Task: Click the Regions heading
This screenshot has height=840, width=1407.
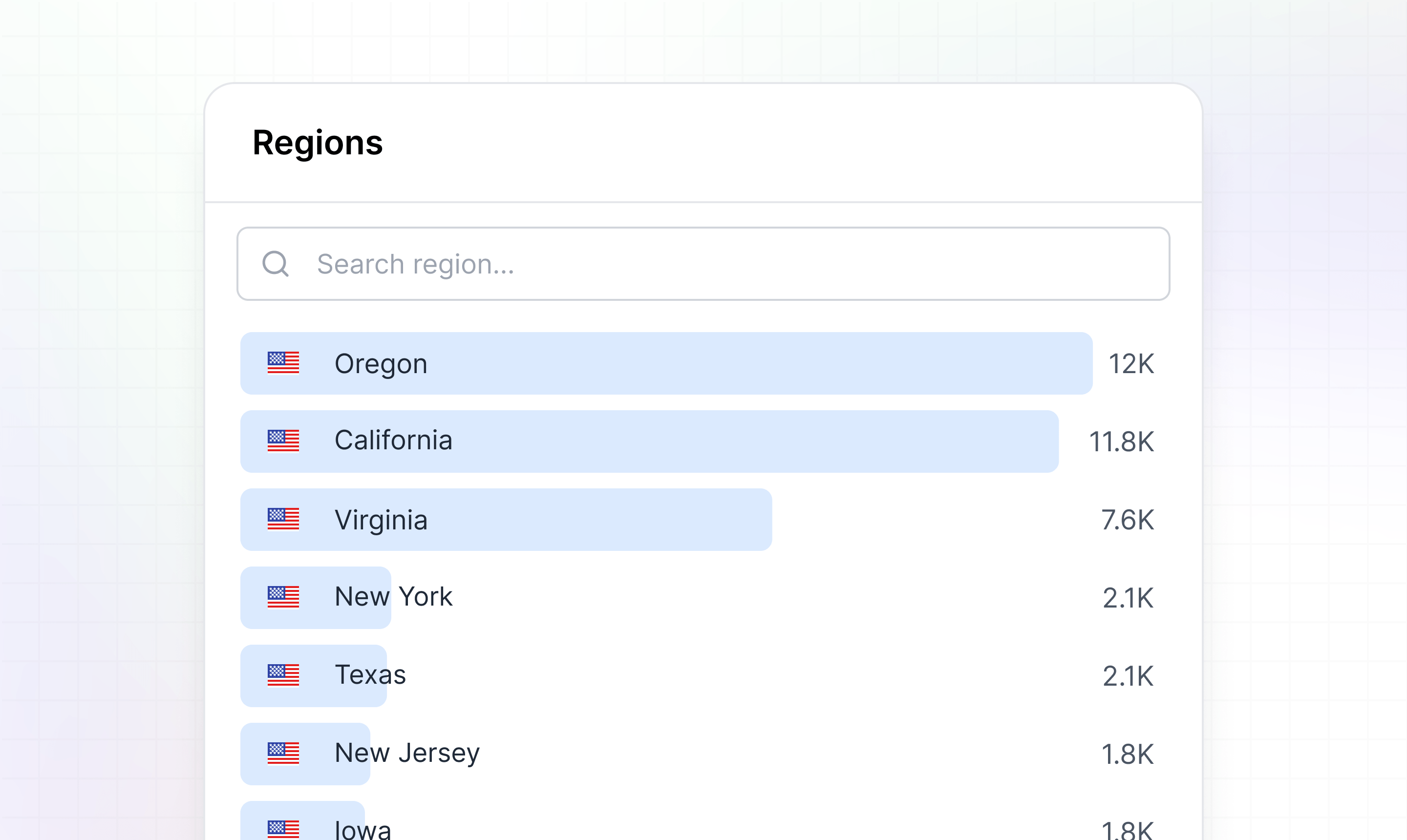Action: (318, 143)
